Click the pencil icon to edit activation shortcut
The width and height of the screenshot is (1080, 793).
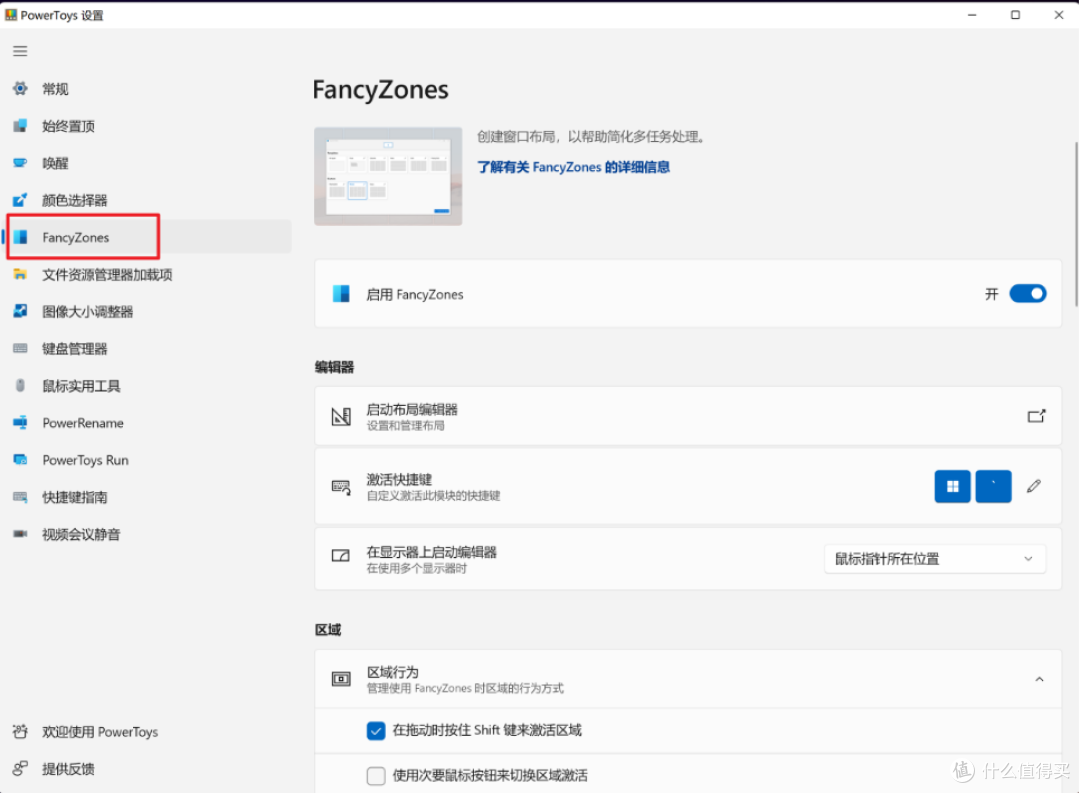pyautogui.click(x=1034, y=486)
